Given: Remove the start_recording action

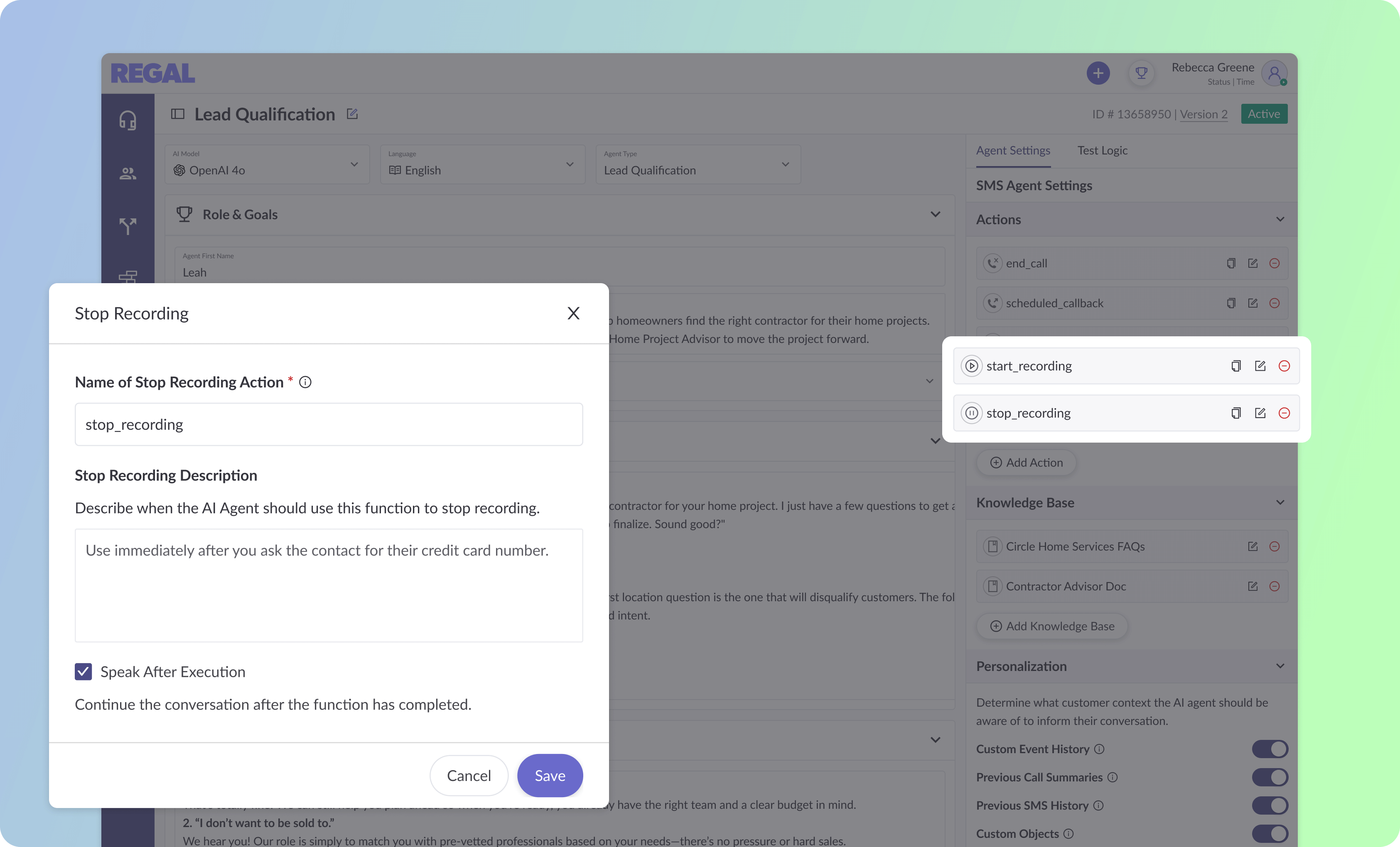Looking at the screenshot, I should coord(1284,366).
